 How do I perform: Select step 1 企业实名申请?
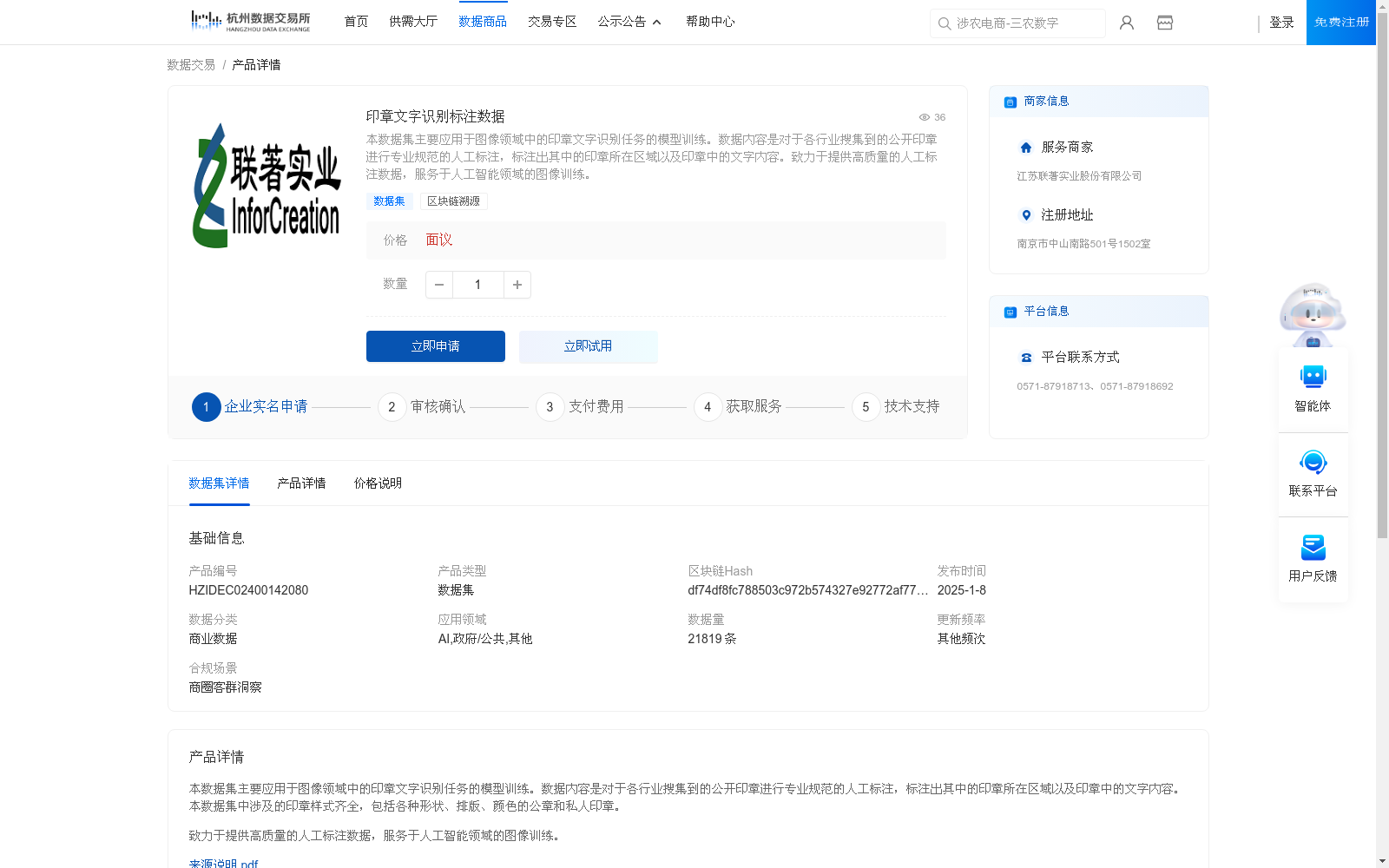[x=250, y=407]
